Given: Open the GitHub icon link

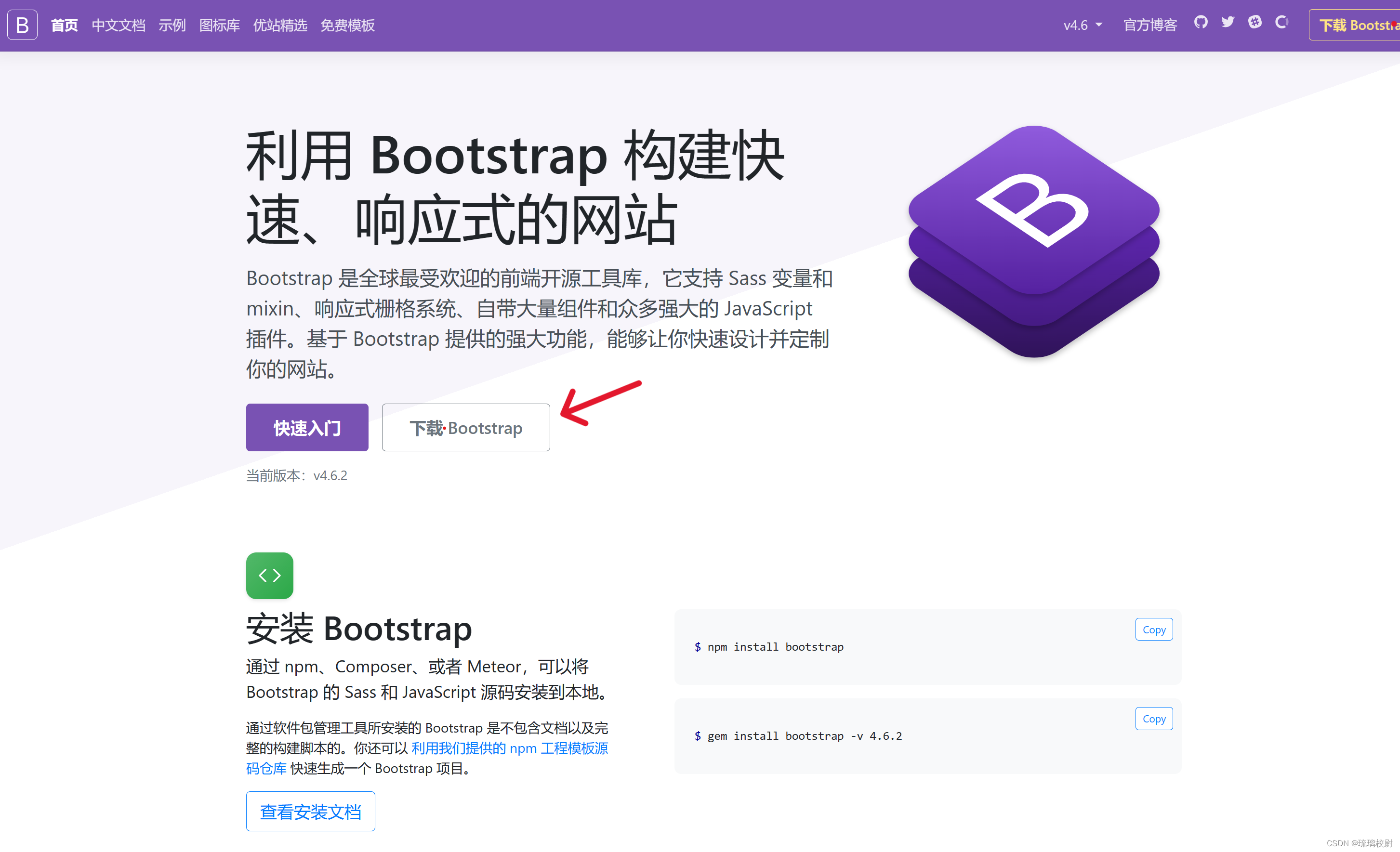Looking at the screenshot, I should pyautogui.click(x=1201, y=23).
